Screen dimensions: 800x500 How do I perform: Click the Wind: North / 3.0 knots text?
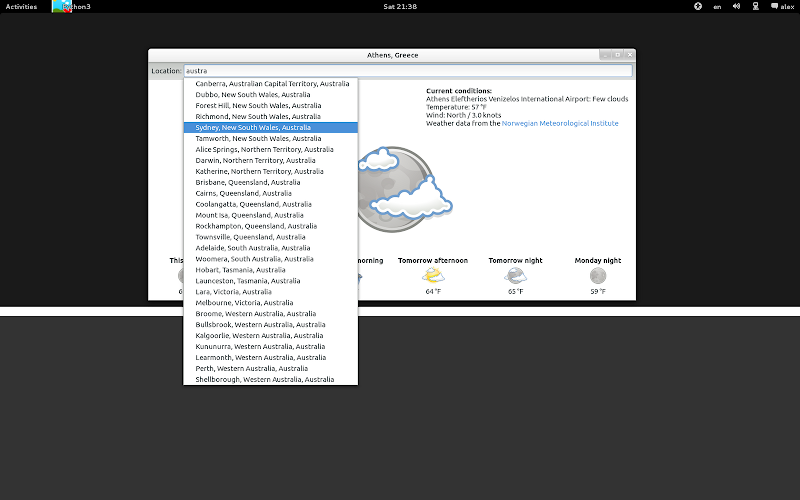(x=464, y=115)
